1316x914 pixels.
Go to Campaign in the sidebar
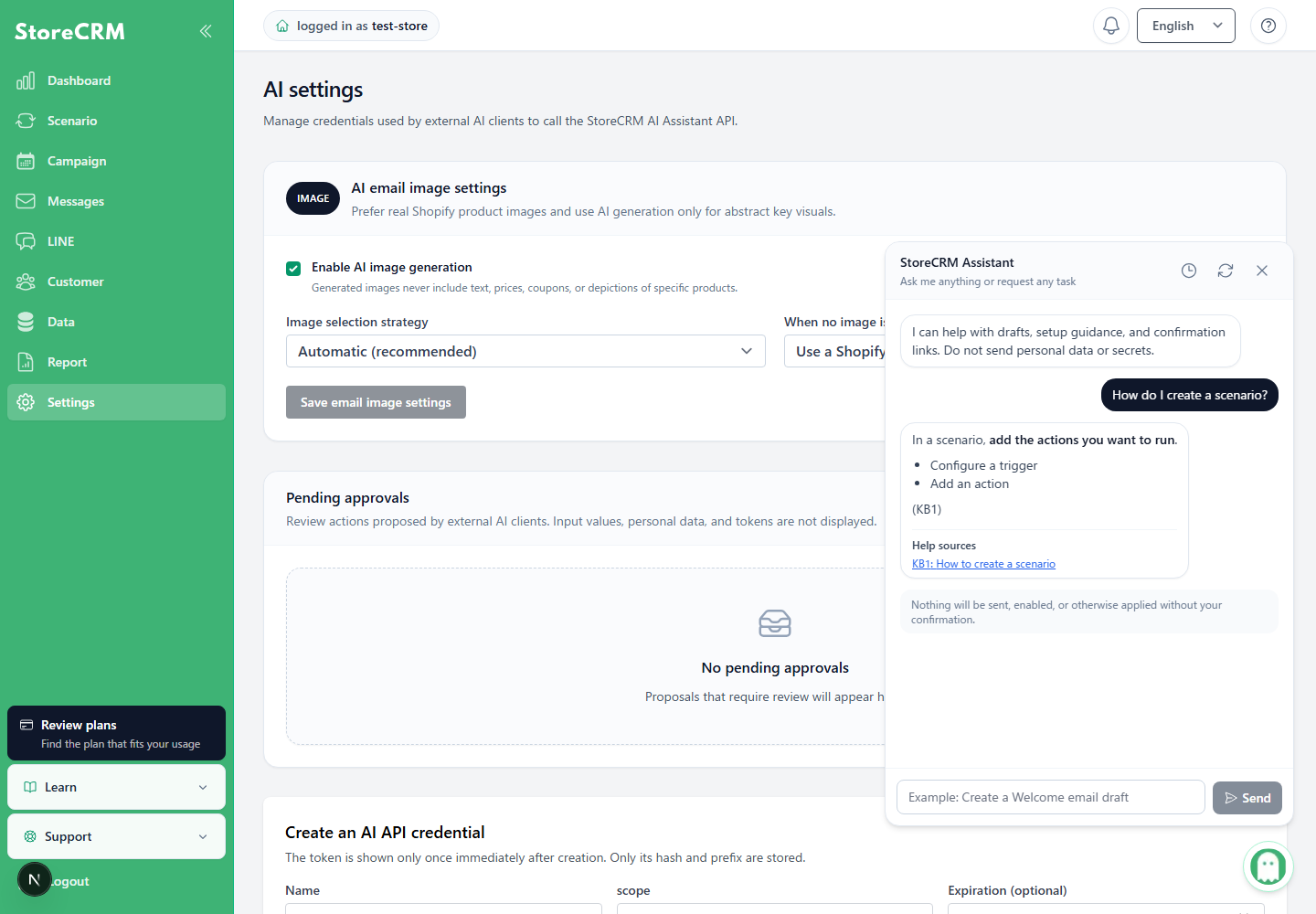tap(116, 161)
